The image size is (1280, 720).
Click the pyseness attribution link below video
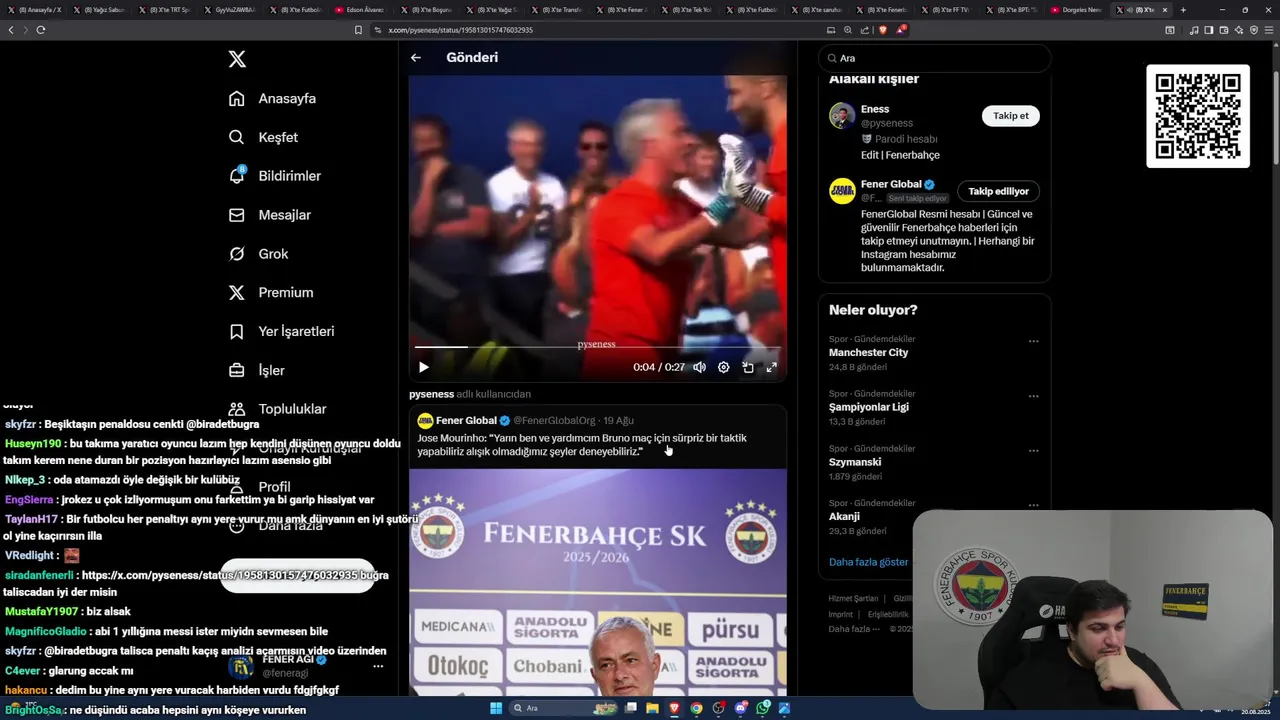431,394
